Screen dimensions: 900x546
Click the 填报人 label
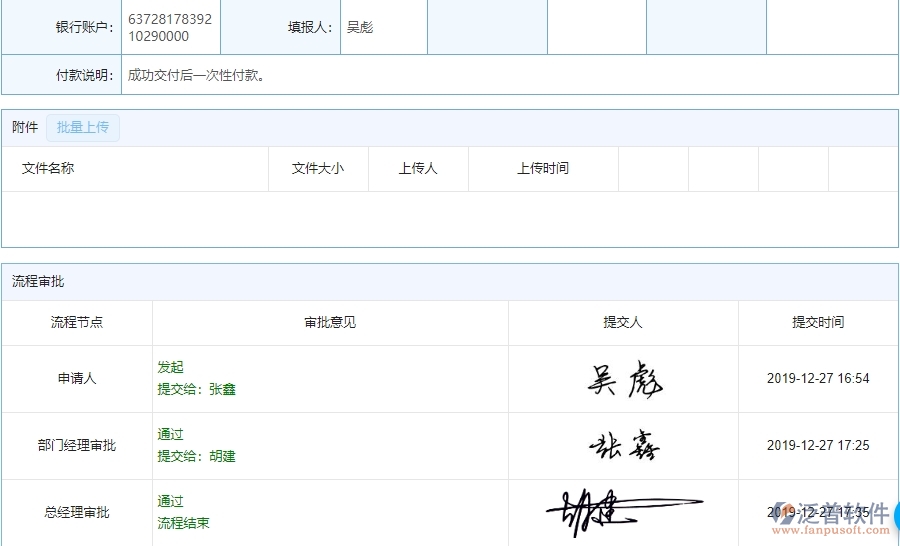310,28
